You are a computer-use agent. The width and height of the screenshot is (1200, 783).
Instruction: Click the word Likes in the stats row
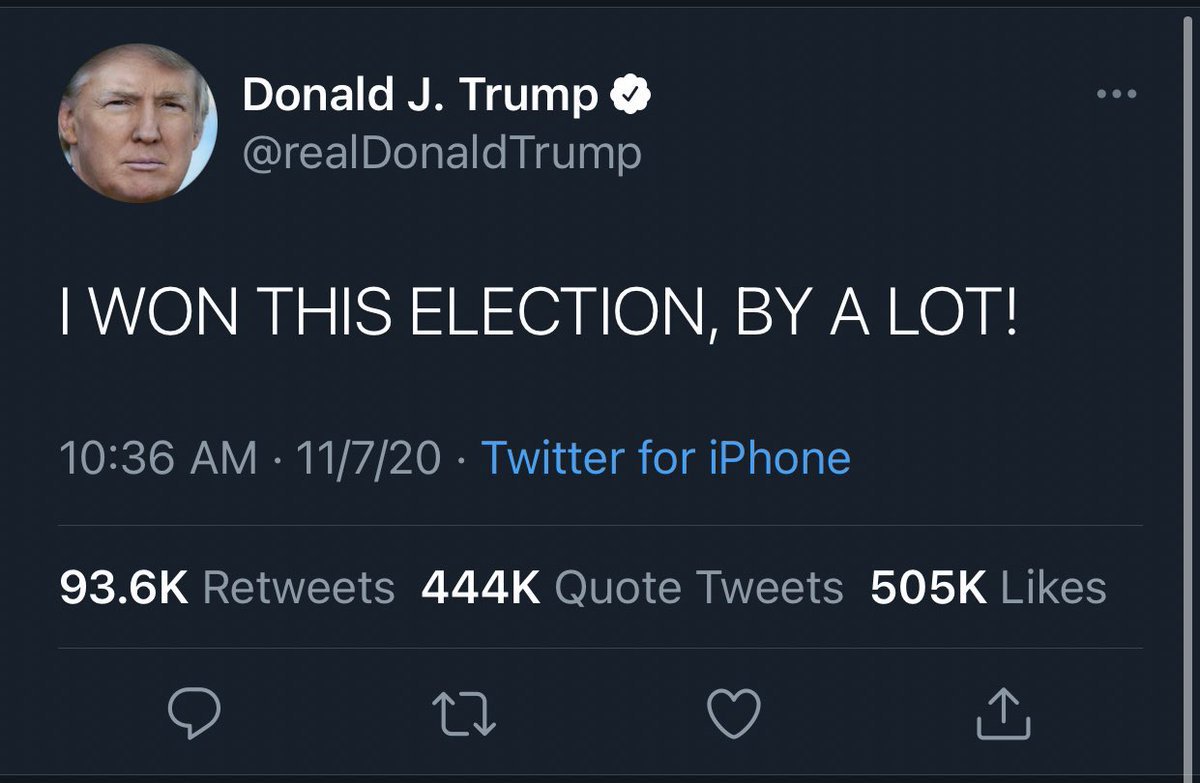(x=1053, y=588)
